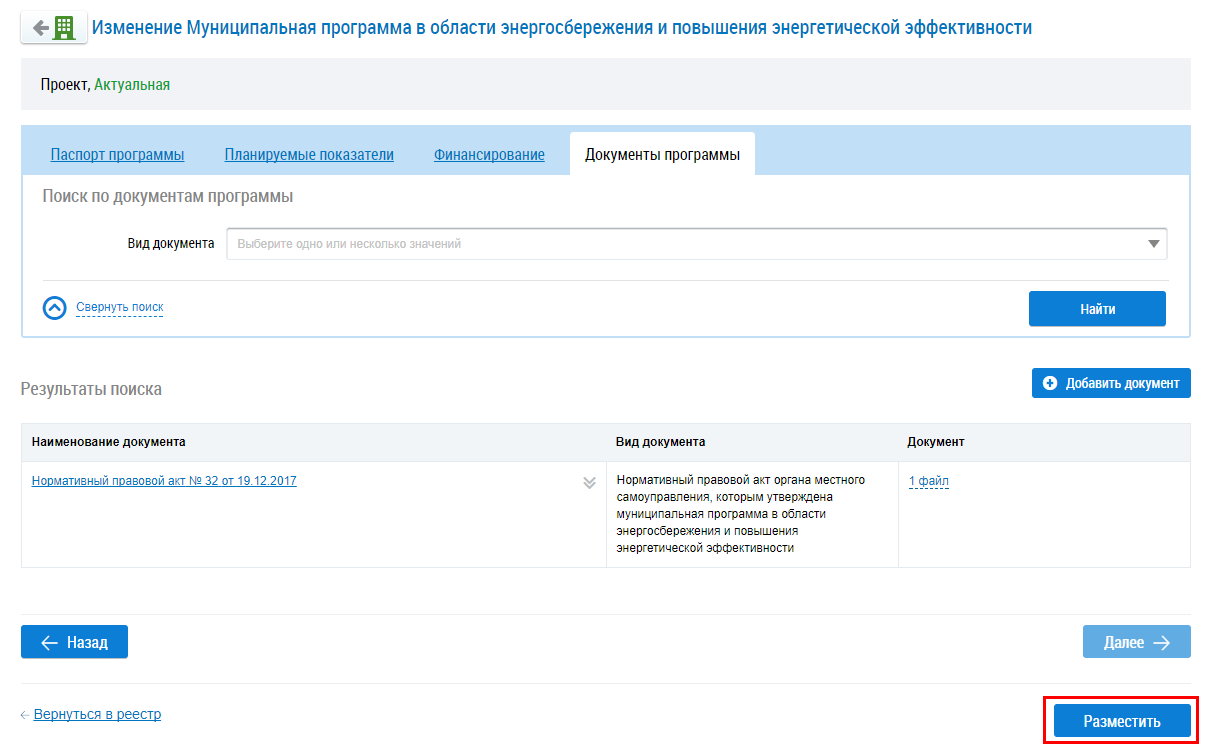This screenshot has height=745, width=1209.
Task: Expand row details with double-chevron icon
Action: click(589, 483)
